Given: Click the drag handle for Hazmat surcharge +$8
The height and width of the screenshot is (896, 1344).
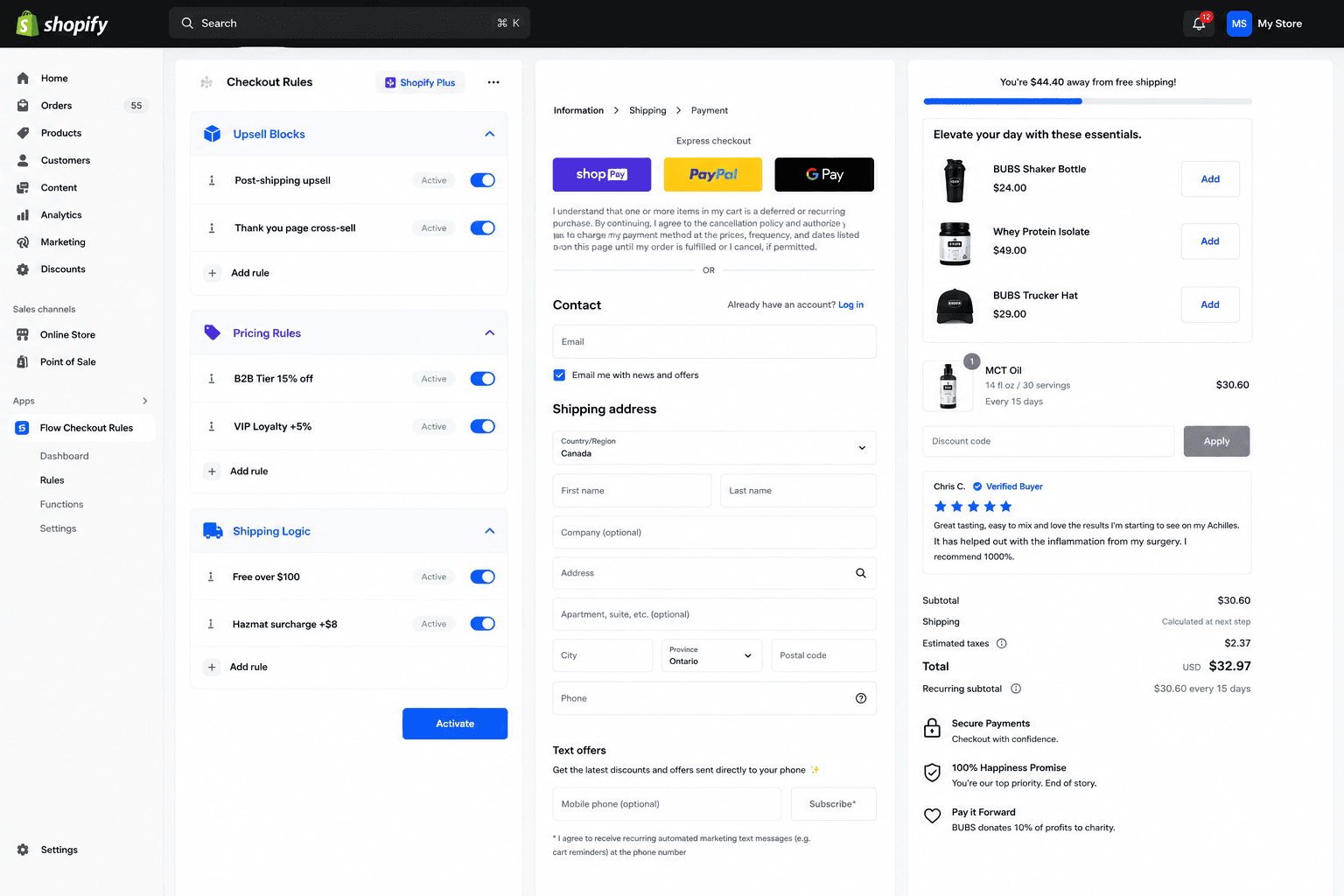Looking at the screenshot, I should point(211,624).
